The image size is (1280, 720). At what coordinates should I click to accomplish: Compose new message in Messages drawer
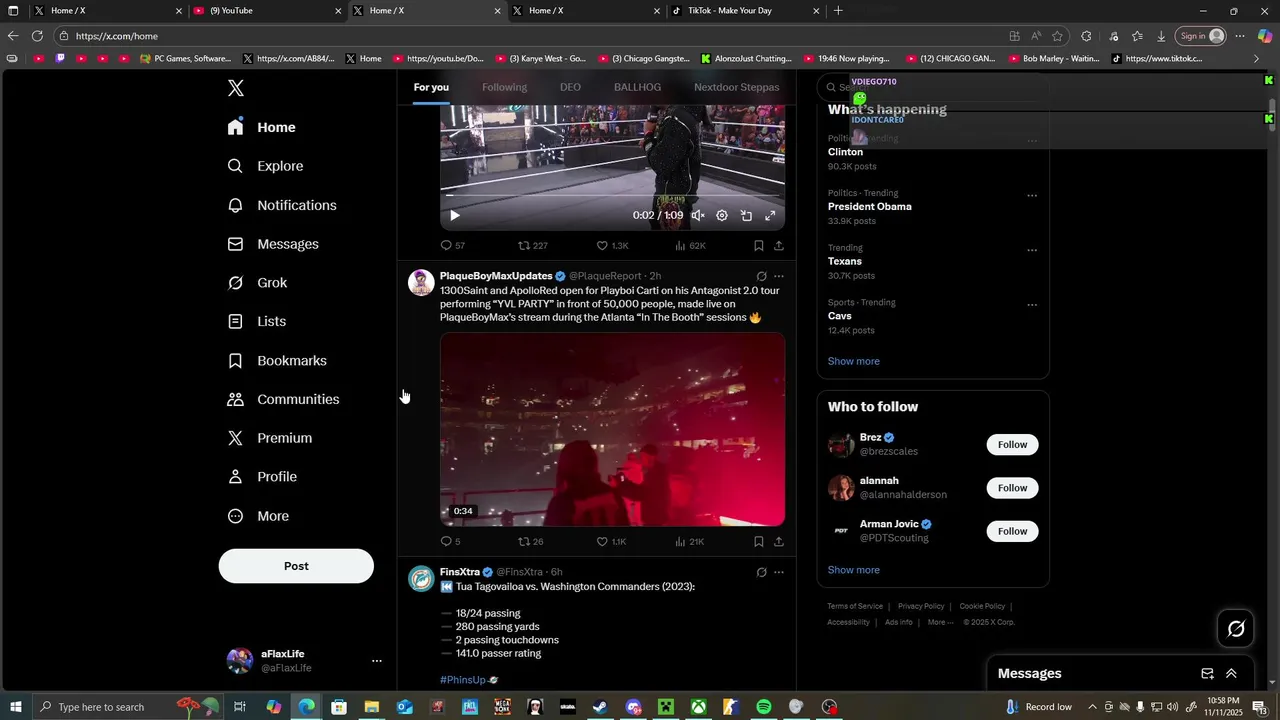pyautogui.click(x=1207, y=674)
